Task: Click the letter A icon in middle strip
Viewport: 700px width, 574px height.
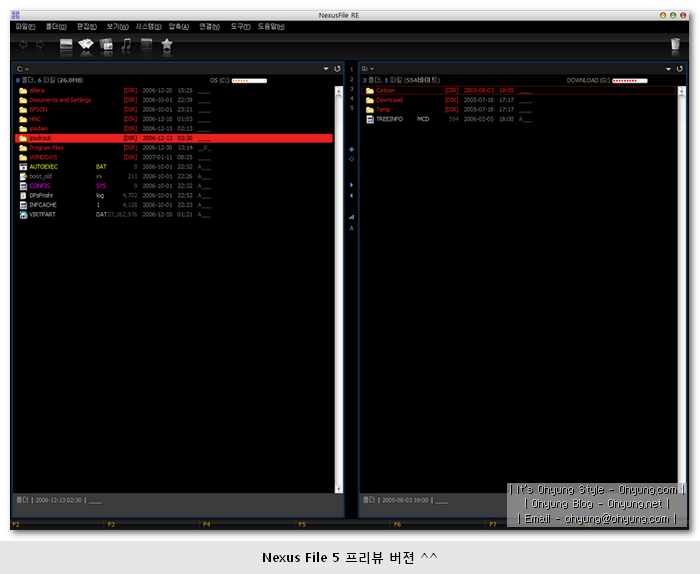Action: (351, 228)
